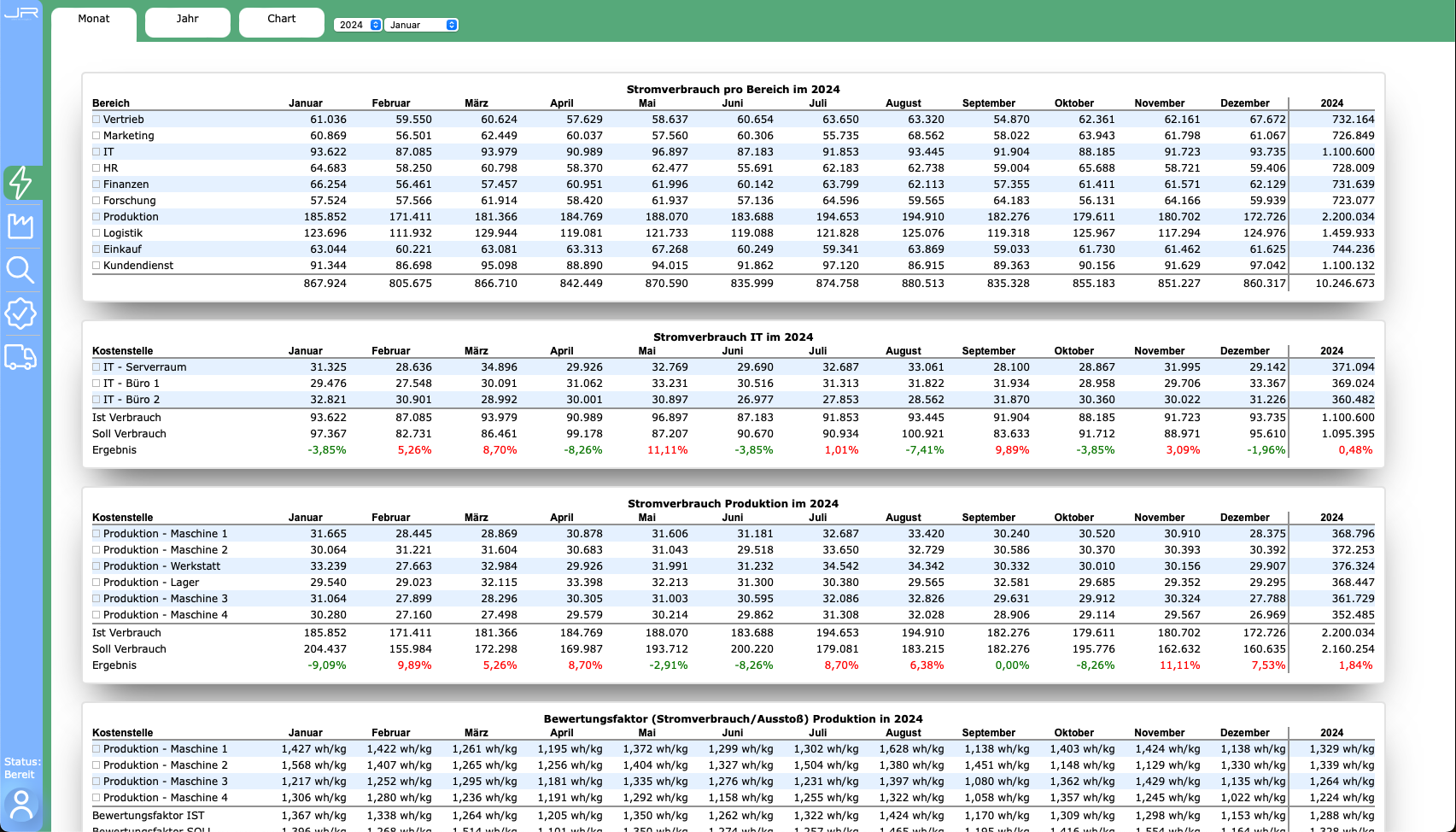Image resolution: width=1456 pixels, height=832 pixels.
Task: Click the Produktion department label
Action: 131,217
